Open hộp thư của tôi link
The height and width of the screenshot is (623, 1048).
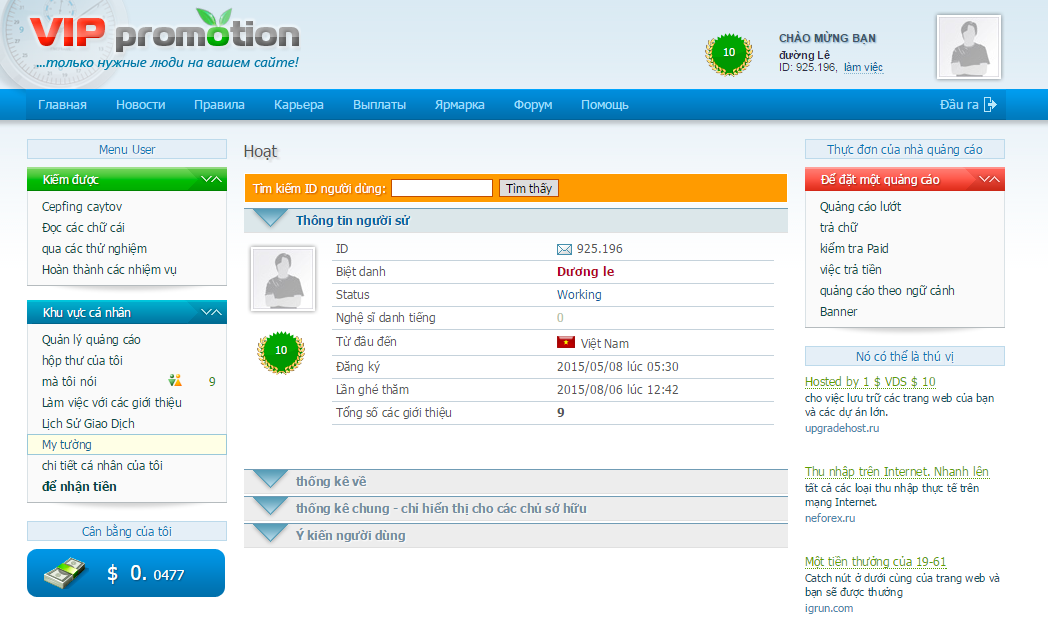[82, 360]
